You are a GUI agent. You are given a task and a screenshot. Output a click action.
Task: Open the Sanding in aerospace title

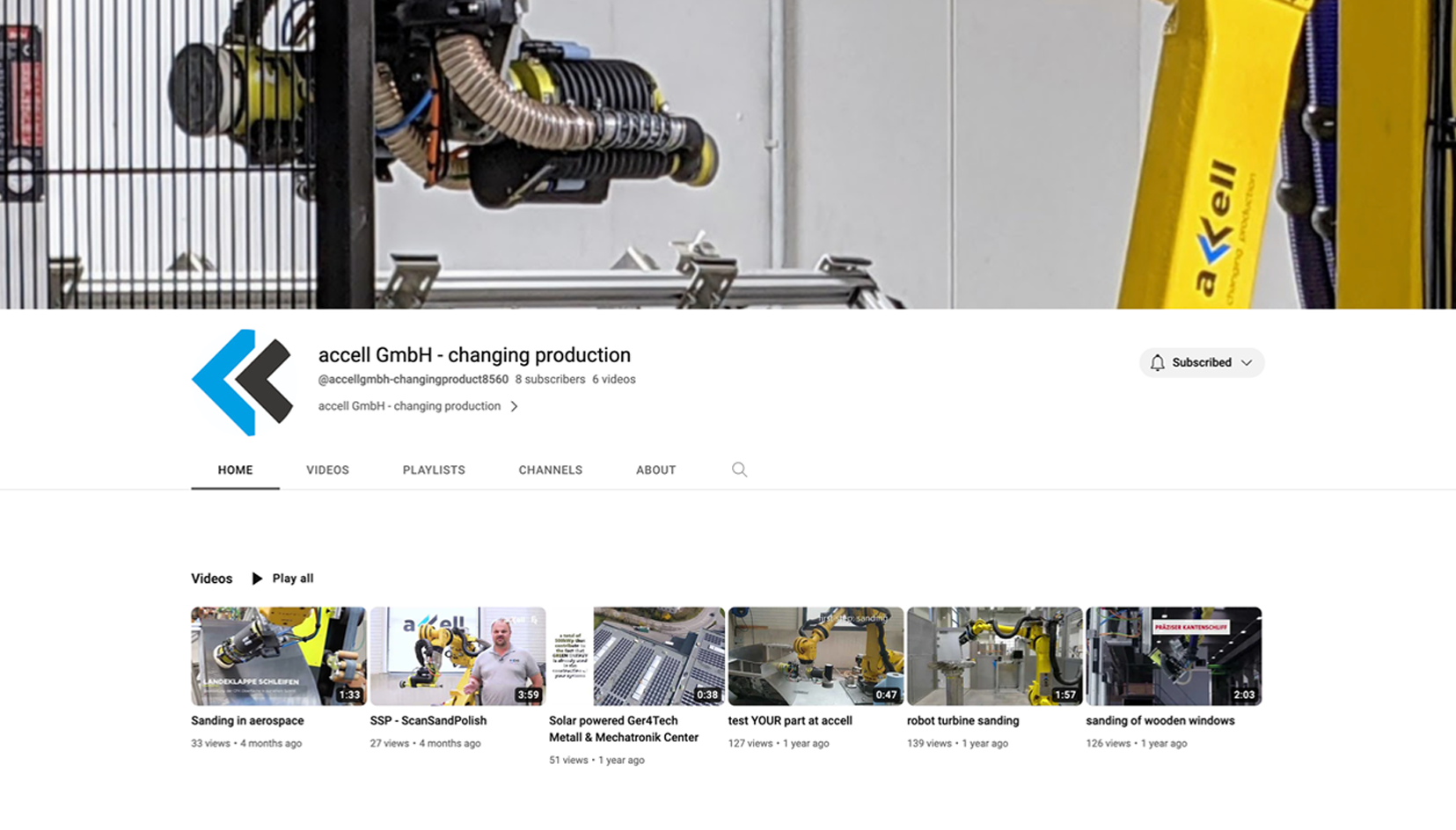pyautogui.click(x=247, y=720)
